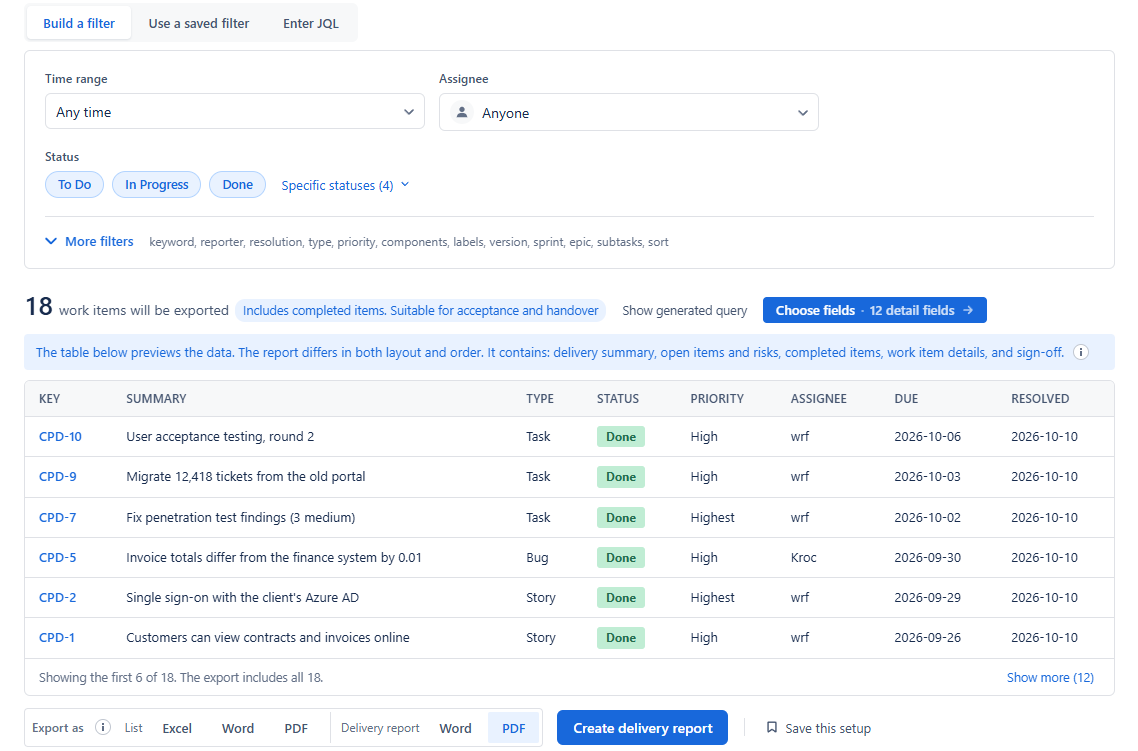Click 'Customers can view contracts and invoices online'
The width and height of the screenshot is (1138, 751).
[x=268, y=637]
